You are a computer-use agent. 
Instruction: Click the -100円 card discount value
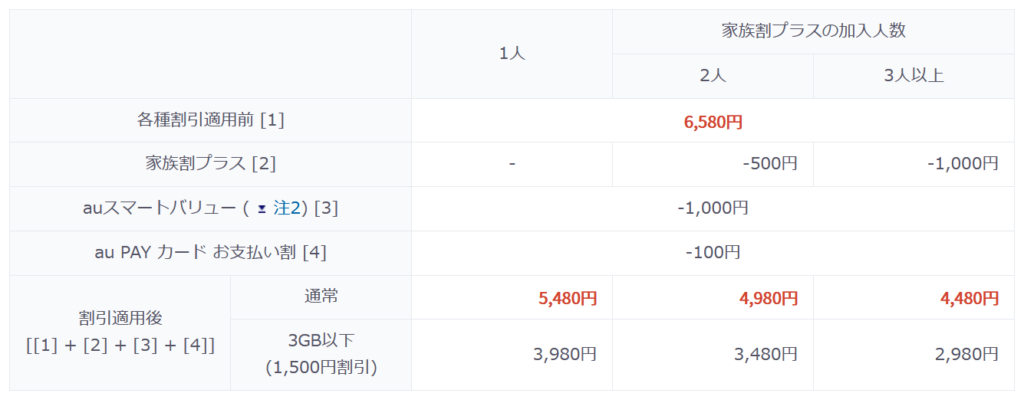(712, 253)
